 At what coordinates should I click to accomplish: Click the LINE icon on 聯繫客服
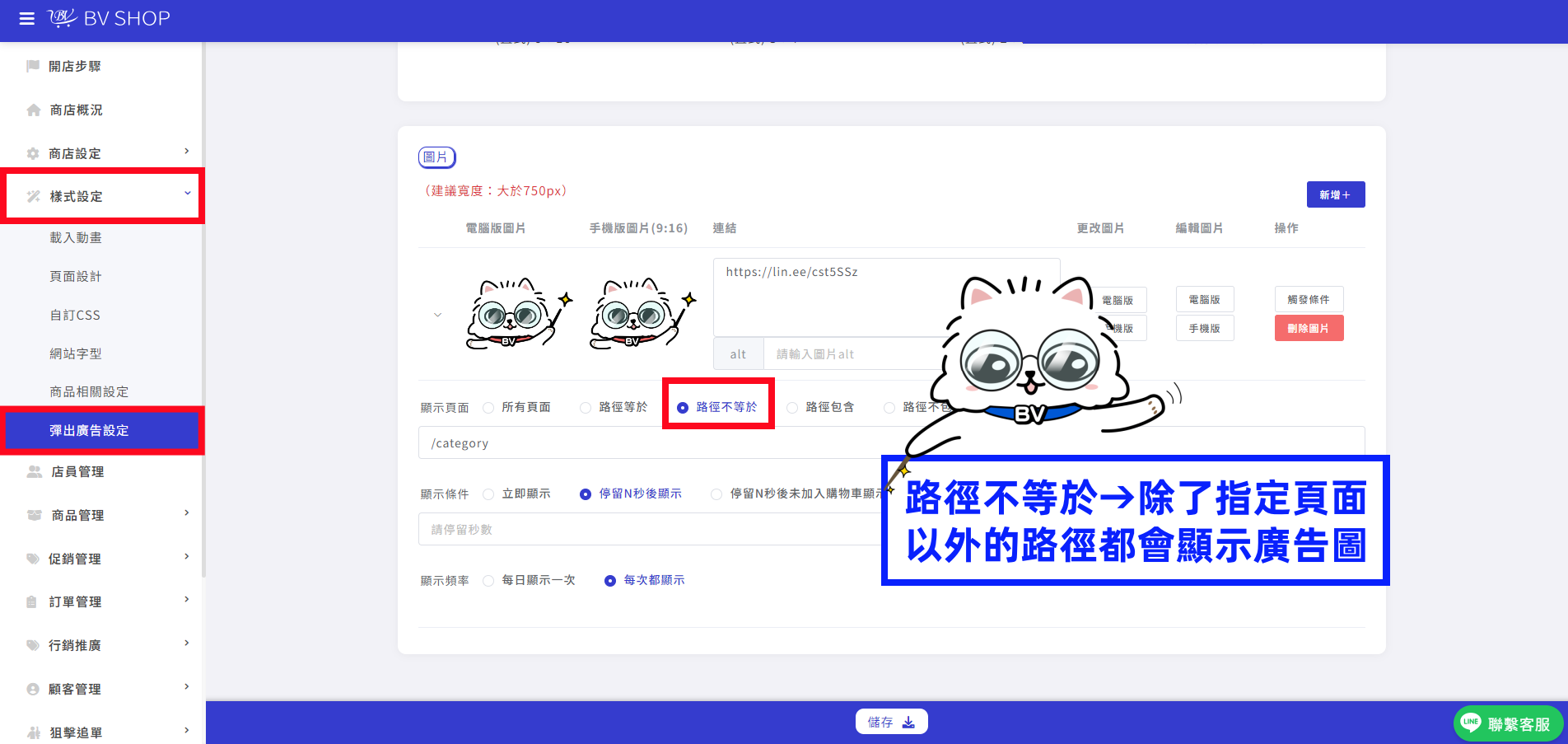pyautogui.click(x=1471, y=723)
